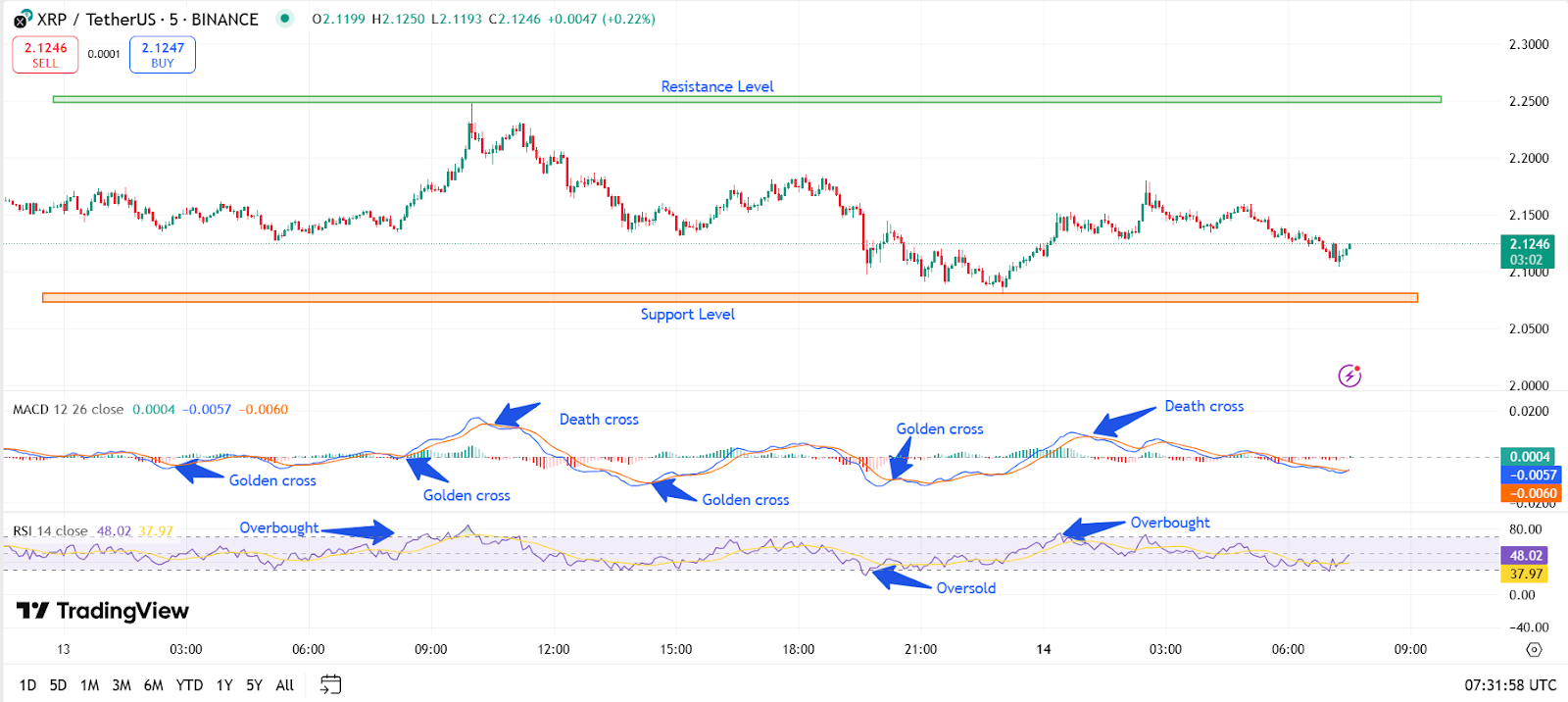Click the 48.02 RSI value label
Viewport: 1568px width, 702px height.
coord(1526,556)
